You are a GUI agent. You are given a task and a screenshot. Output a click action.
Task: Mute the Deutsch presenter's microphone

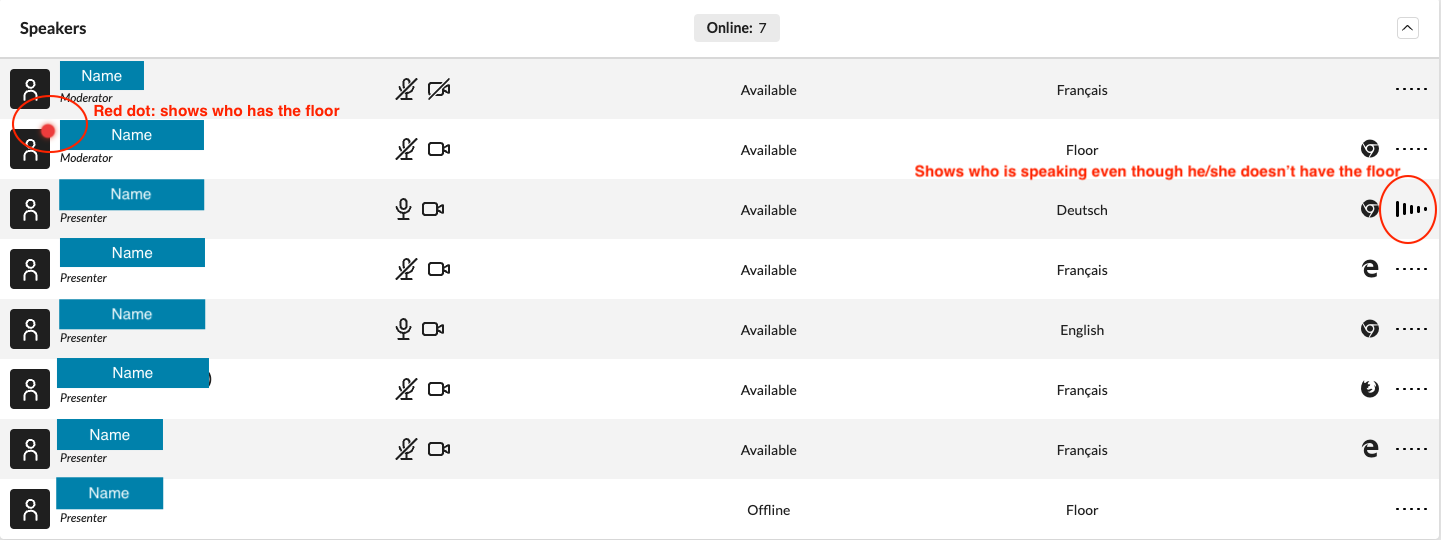click(x=404, y=210)
